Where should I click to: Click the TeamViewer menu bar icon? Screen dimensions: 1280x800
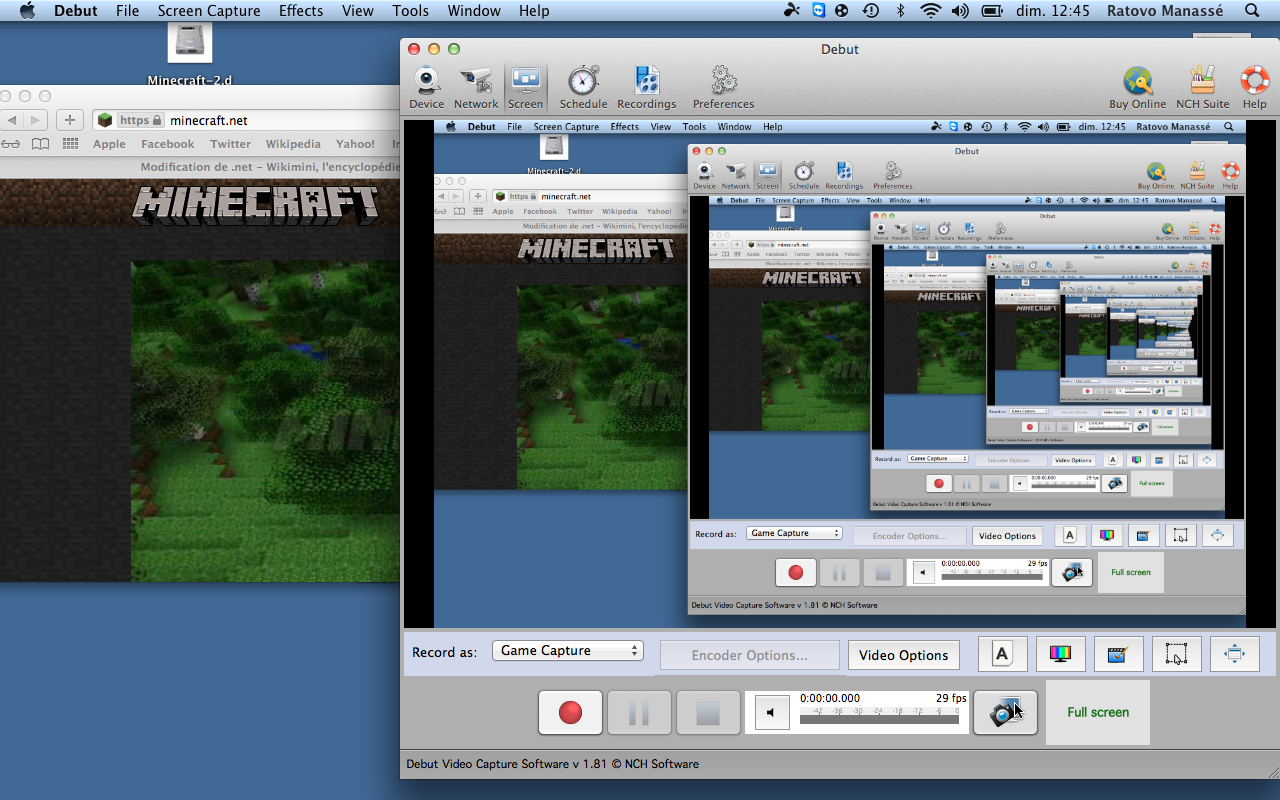(819, 11)
